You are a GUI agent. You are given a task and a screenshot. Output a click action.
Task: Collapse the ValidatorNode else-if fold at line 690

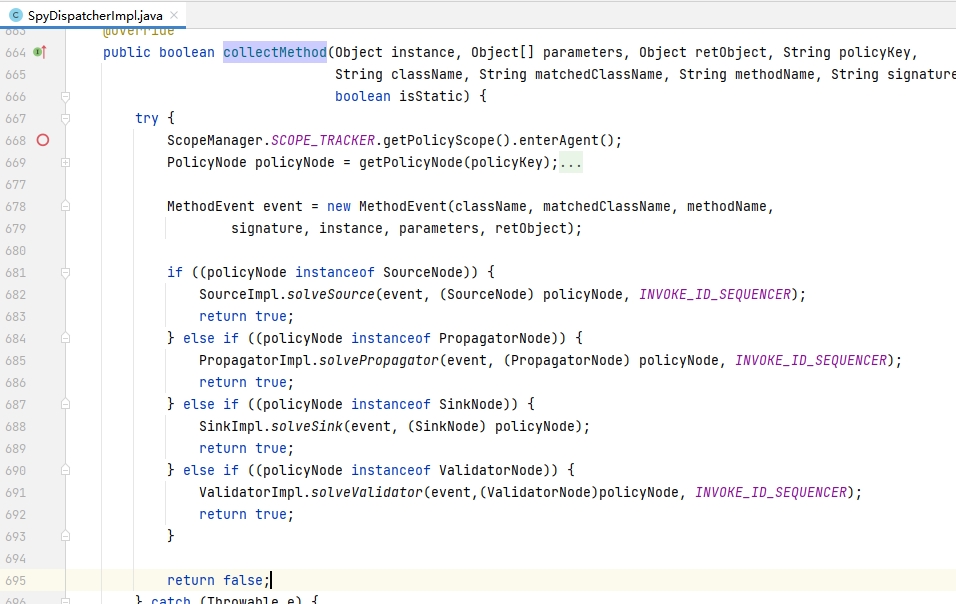pos(66,470)
